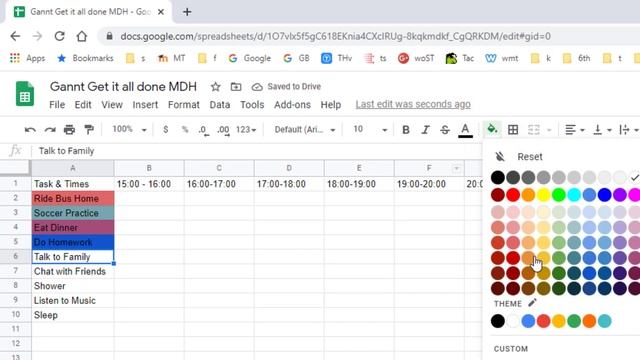Viewport: 640px width, 360px height.
Task: Open the Tools menu
Action: [x=252, y=105]
